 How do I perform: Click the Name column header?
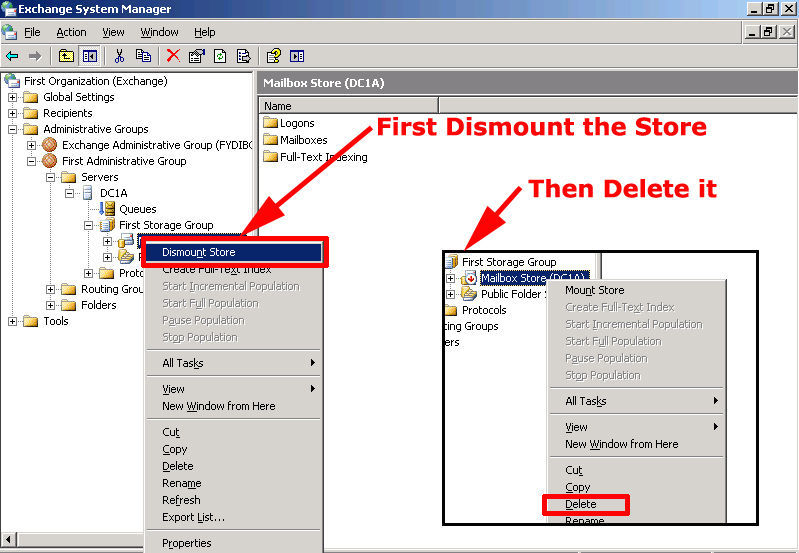pyautogui.click(x=349, y=106)
